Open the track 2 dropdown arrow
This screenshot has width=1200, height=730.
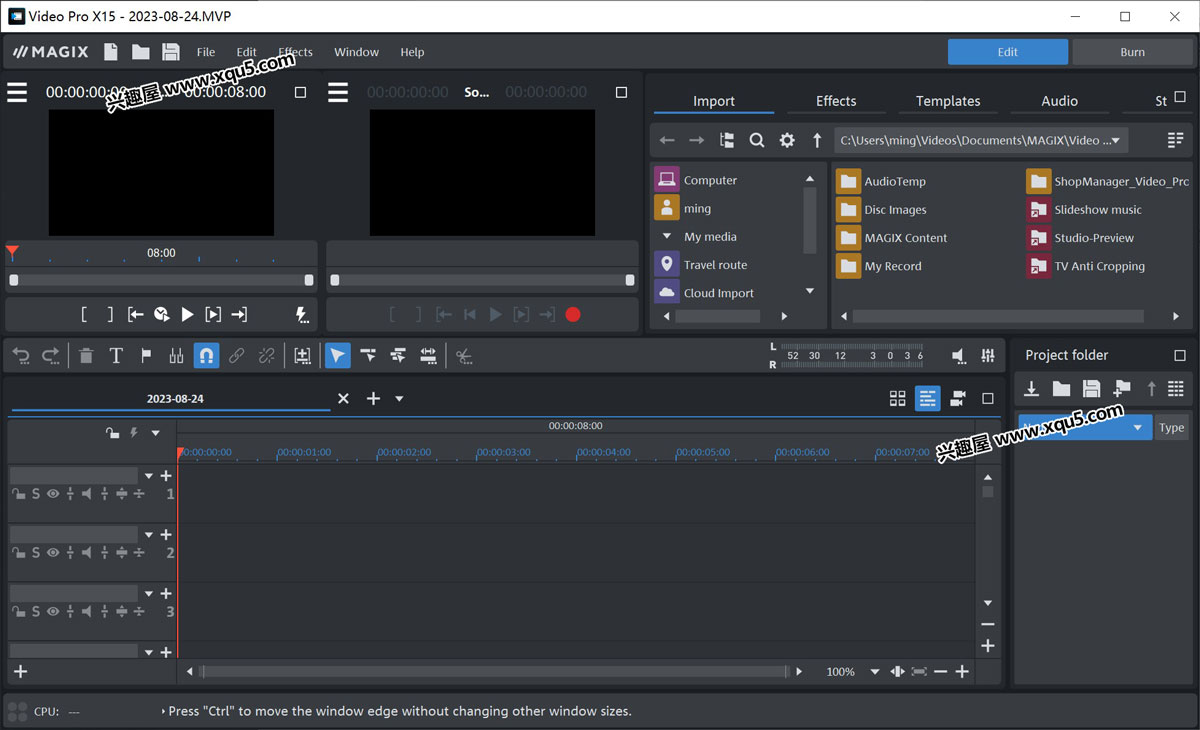pyautogui.click(x=149, y=535)
